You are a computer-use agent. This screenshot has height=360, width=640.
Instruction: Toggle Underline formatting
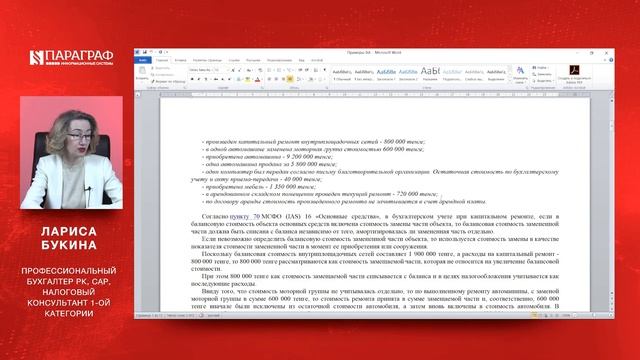pyautogui.click(x=206, y=79)
